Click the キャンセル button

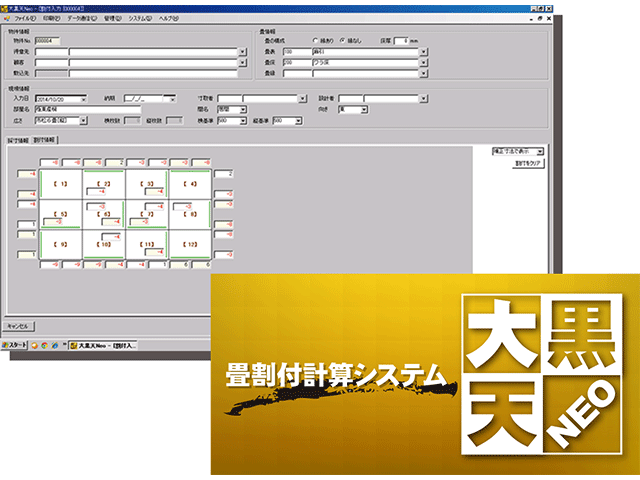[18, 327]
